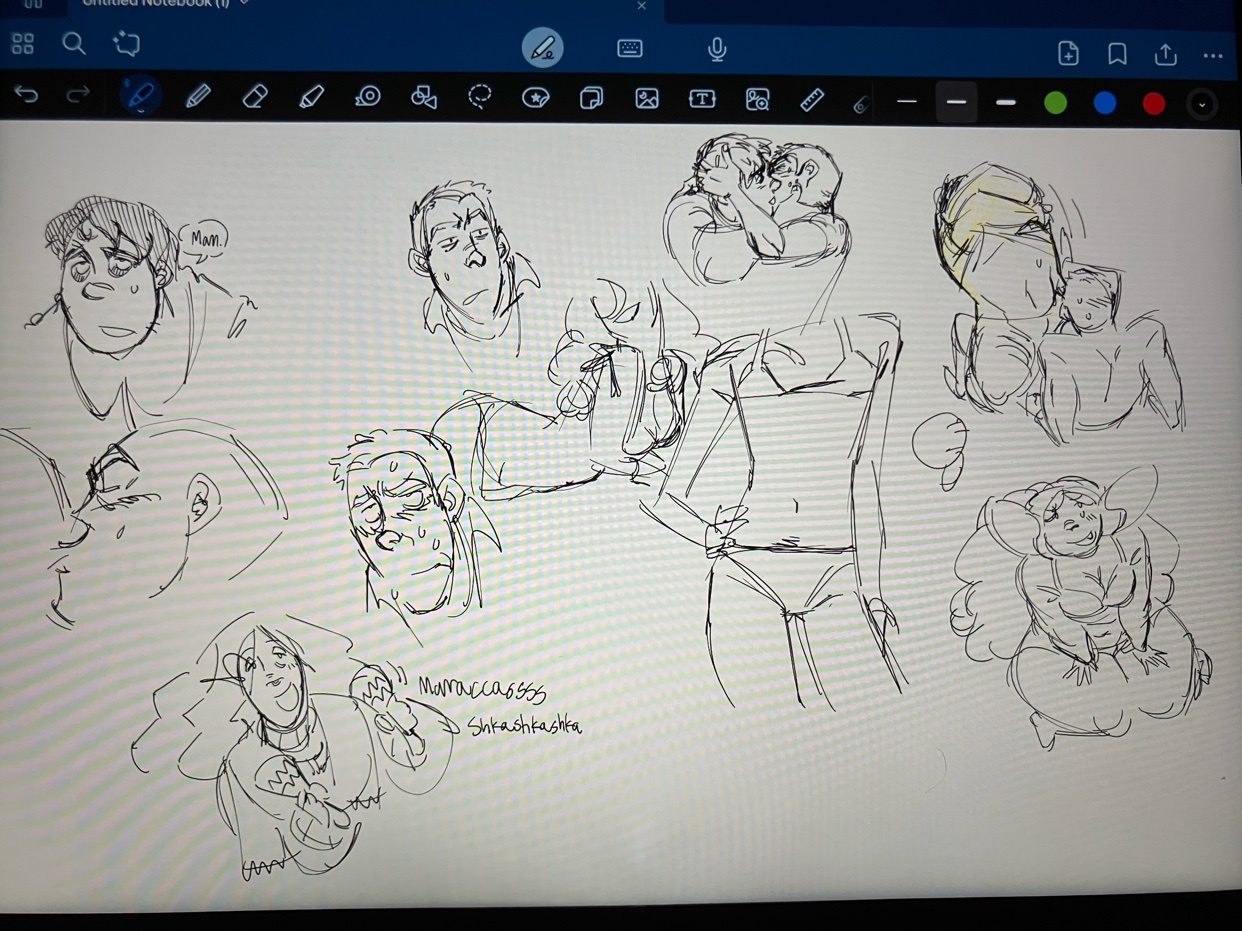Screen dimensions: 1242x931
Task: Expand the toolbar options chevron
Action: pyautogui.click(x=1202, y=104)
